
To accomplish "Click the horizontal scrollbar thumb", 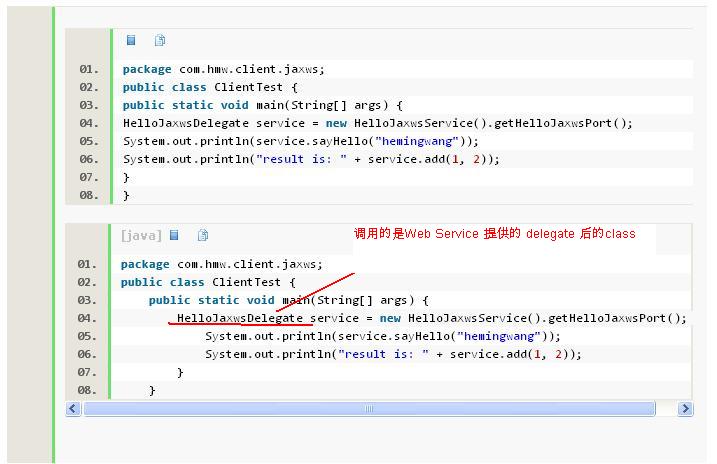I will point(369,408).
